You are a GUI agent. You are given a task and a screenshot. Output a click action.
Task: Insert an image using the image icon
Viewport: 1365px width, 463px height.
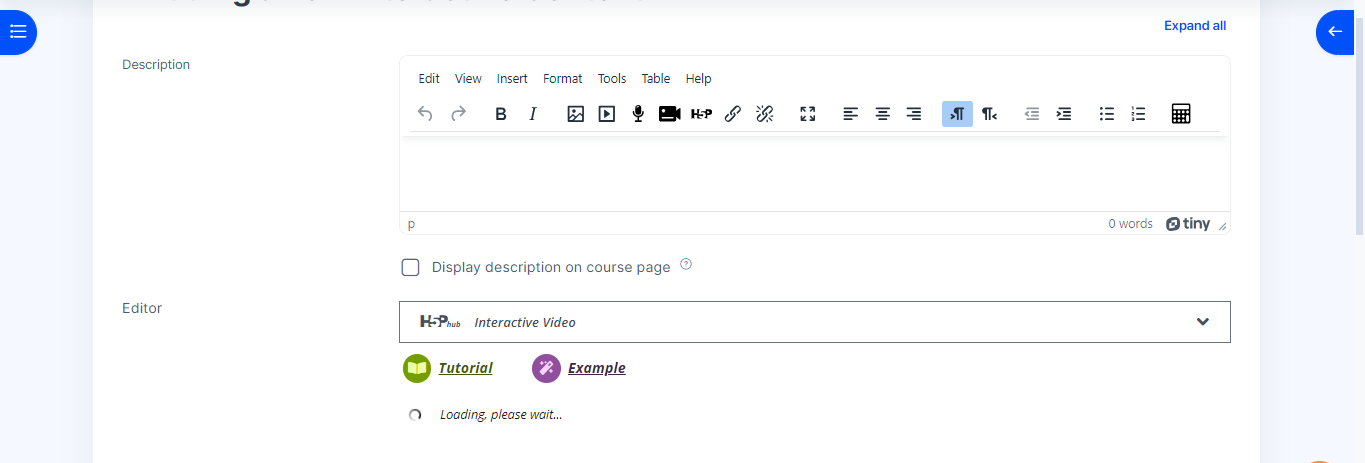point(575,114)
